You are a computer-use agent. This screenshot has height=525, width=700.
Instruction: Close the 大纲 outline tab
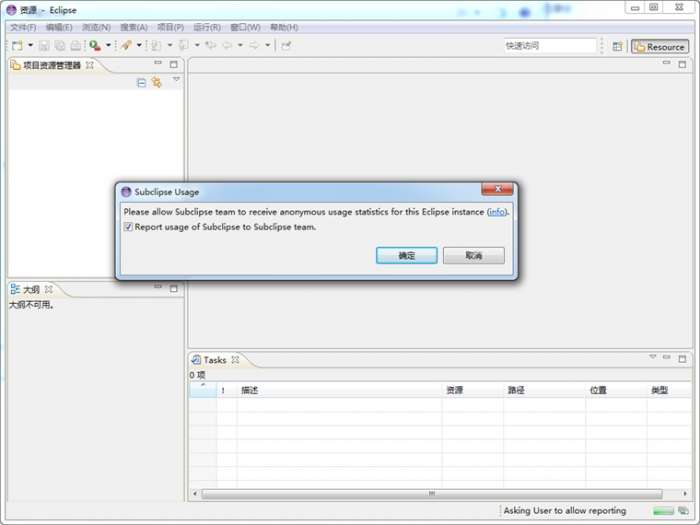point(49,289)
